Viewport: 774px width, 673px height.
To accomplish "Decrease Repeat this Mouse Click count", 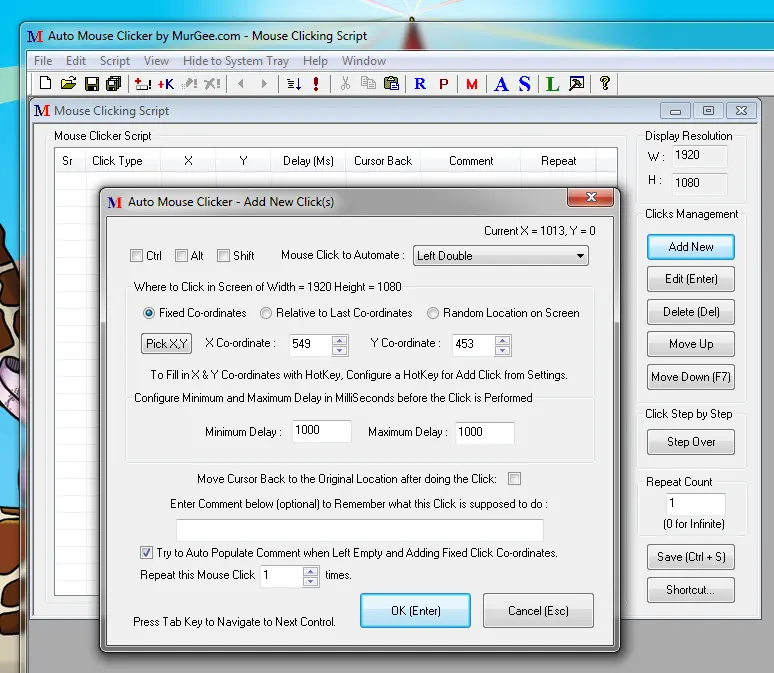I will pos(310,581).
